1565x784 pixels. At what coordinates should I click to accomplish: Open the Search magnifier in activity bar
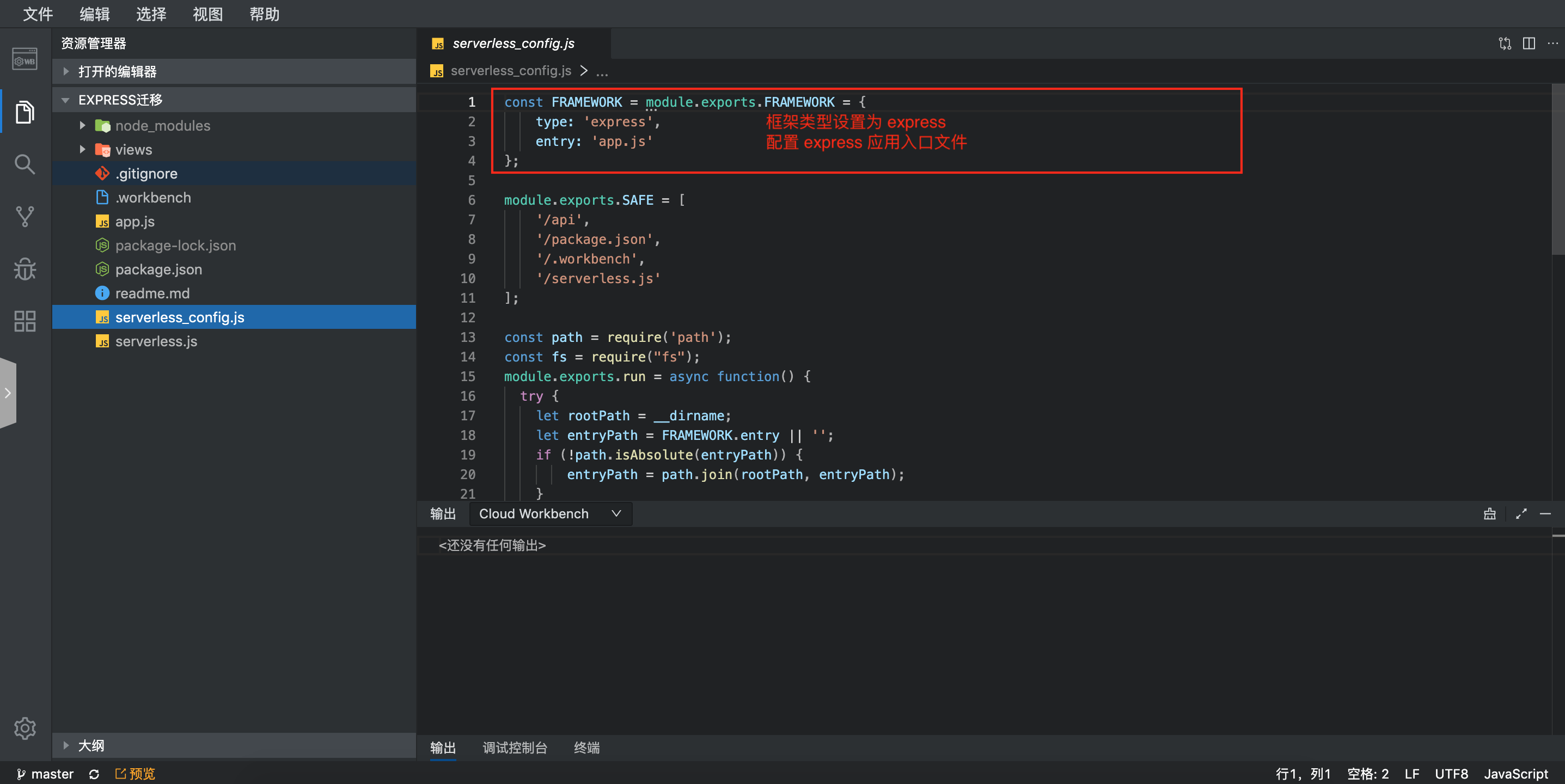[x=25, y=164]
